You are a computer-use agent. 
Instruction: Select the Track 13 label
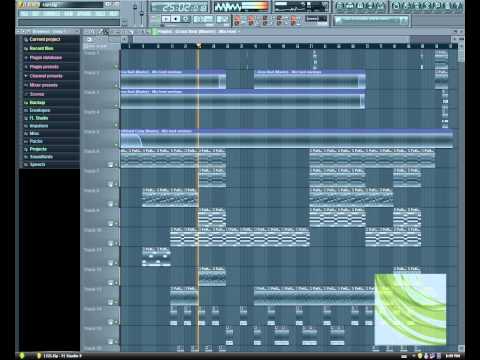[93, 289]
